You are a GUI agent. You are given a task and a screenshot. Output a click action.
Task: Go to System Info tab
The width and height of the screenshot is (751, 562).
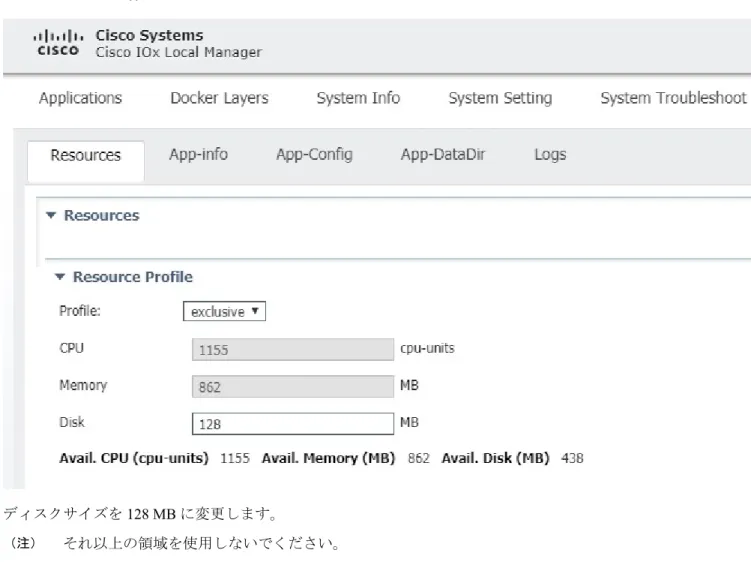click(x=358, y=98)
